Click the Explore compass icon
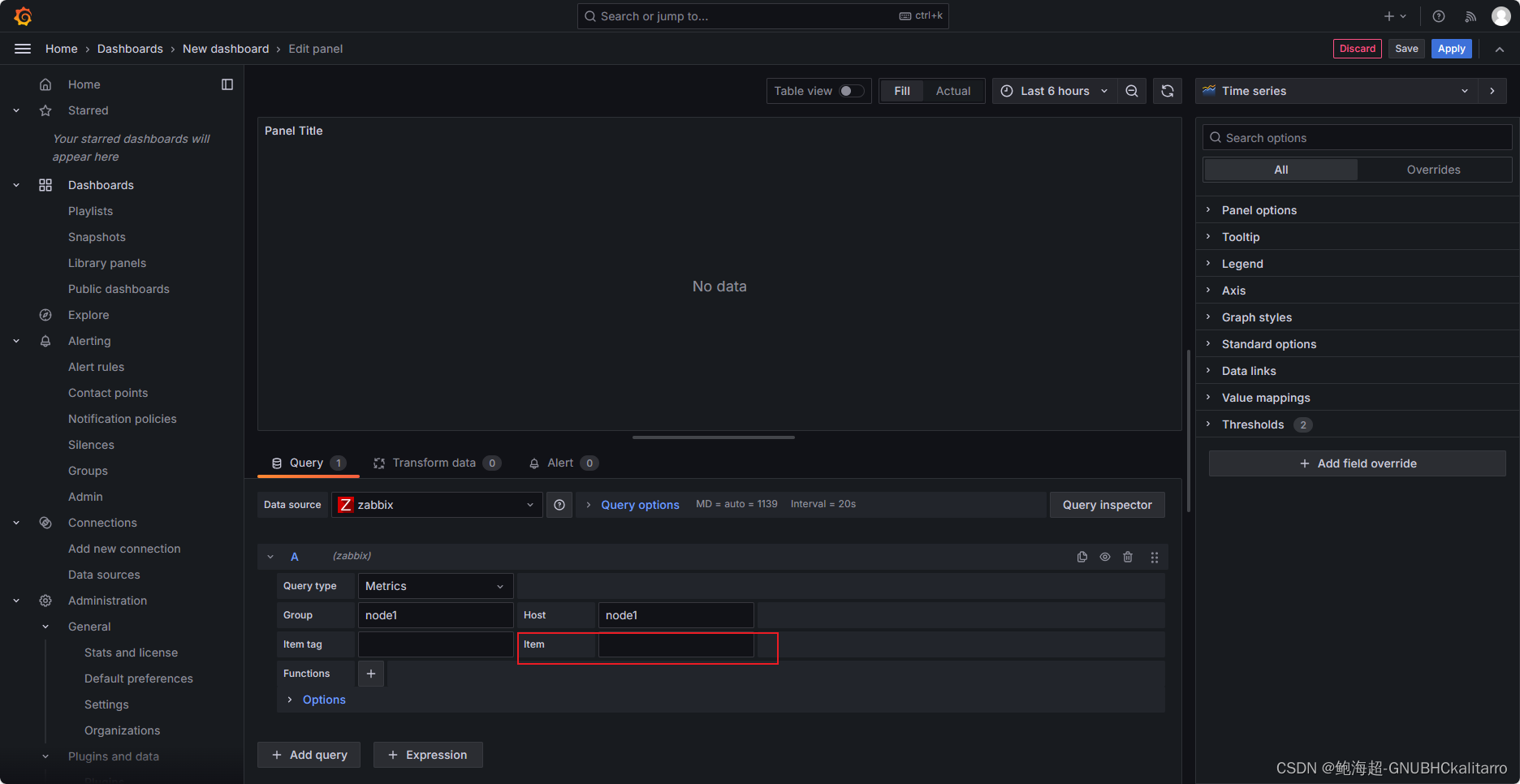 click(x=45, y=315)
